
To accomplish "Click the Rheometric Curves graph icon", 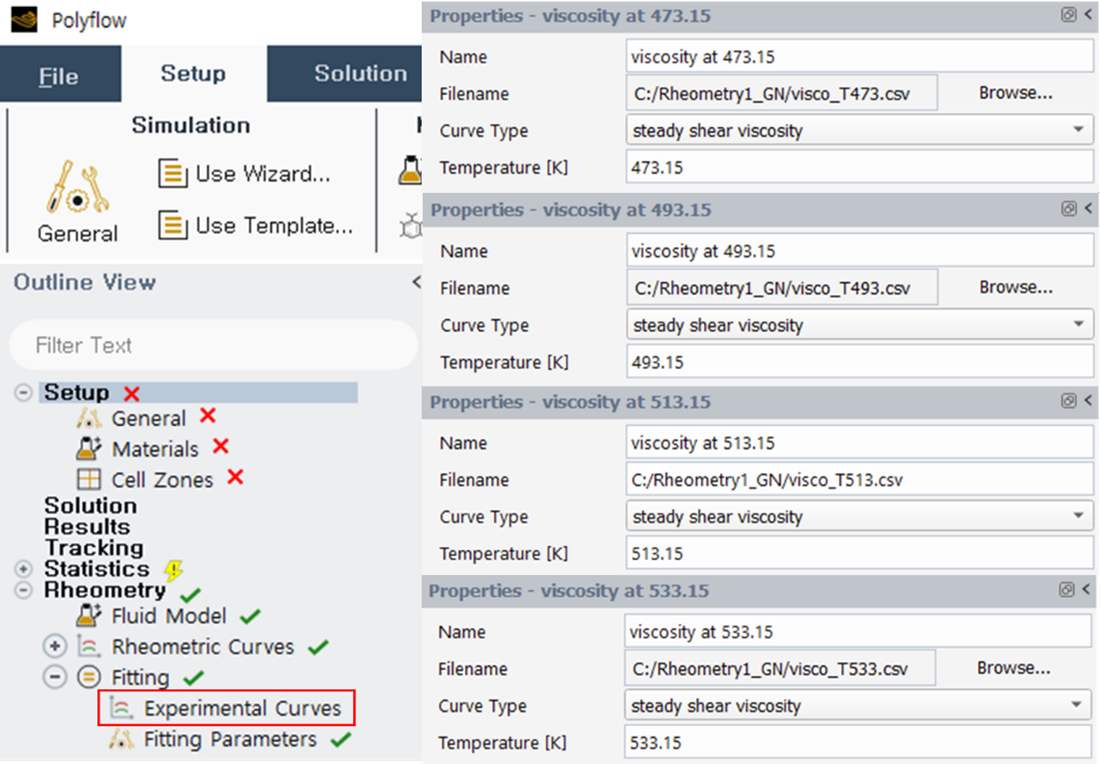I will click(x=89, y=647).
